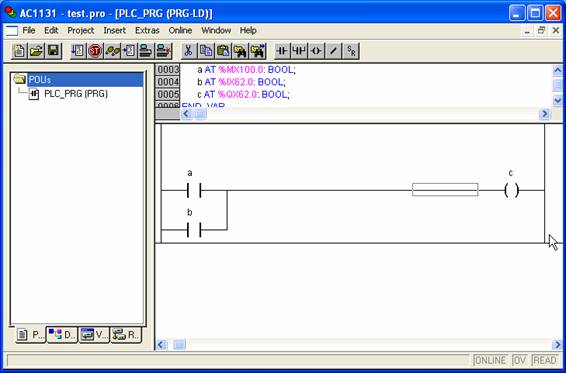Screen dimensions: 566x373
Task: Open the Online menu
Action: [x=180, y=30]
